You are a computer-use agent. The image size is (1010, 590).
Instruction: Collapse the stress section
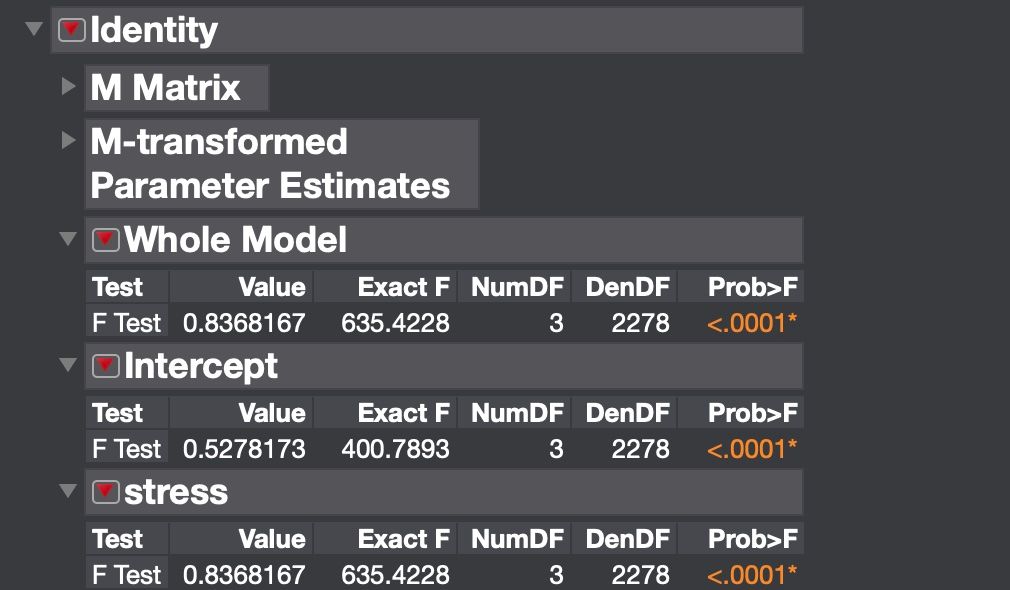[x=67, y=492]
